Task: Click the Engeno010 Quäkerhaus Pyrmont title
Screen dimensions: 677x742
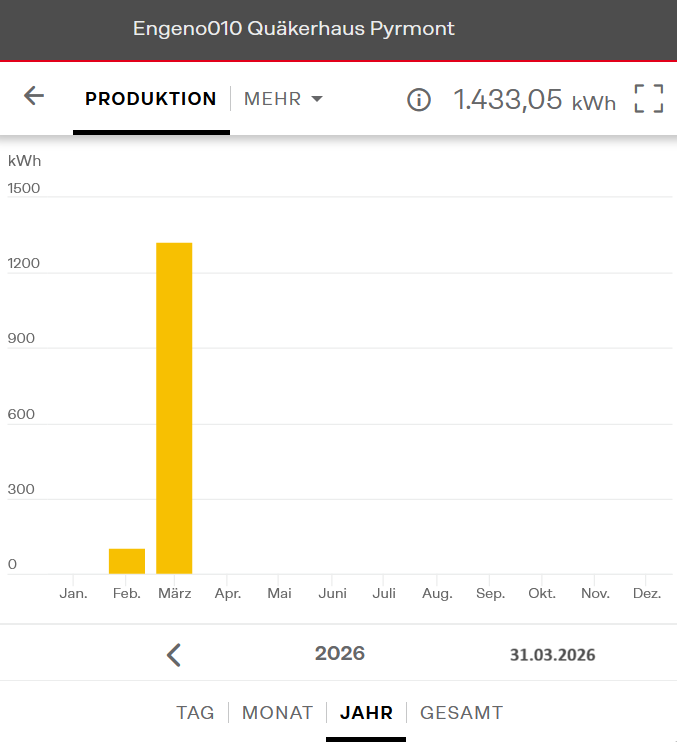Action: (294, 28)
